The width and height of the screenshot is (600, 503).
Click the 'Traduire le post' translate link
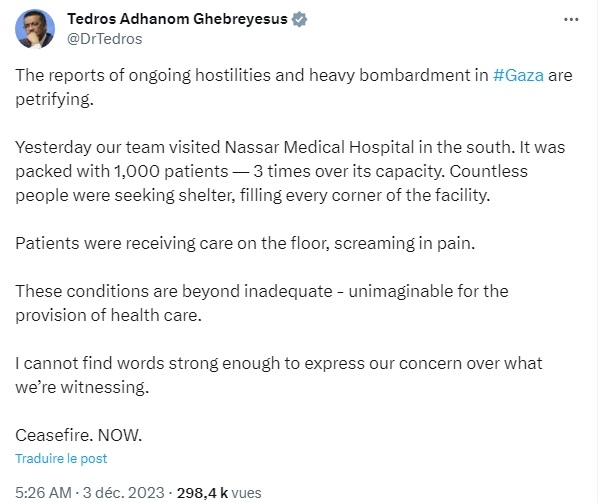point(61,458)
